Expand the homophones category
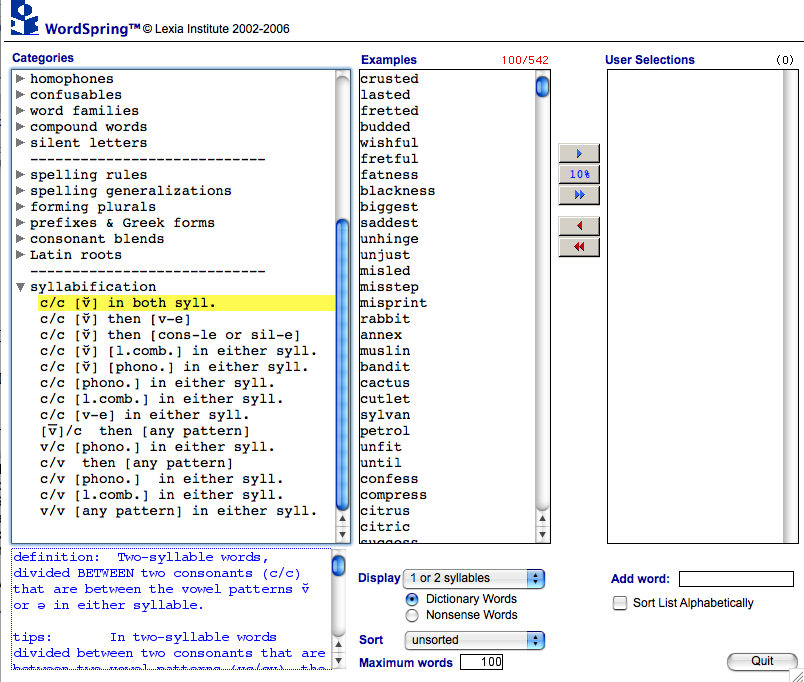804x682 pixels. pos(21,78)
